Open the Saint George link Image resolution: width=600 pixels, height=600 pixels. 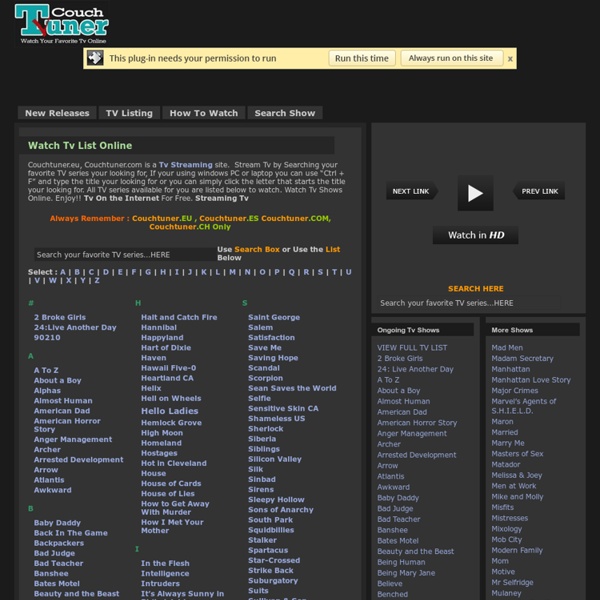point(274,317)
